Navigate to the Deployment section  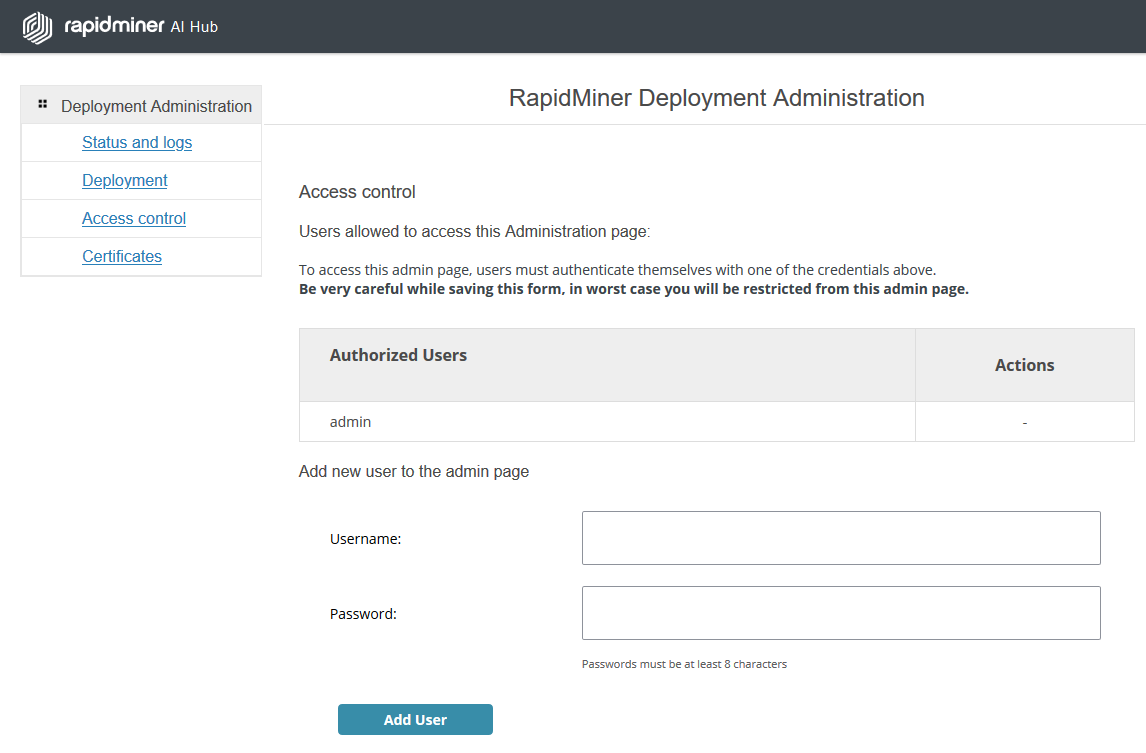click(x=124, y=180)
